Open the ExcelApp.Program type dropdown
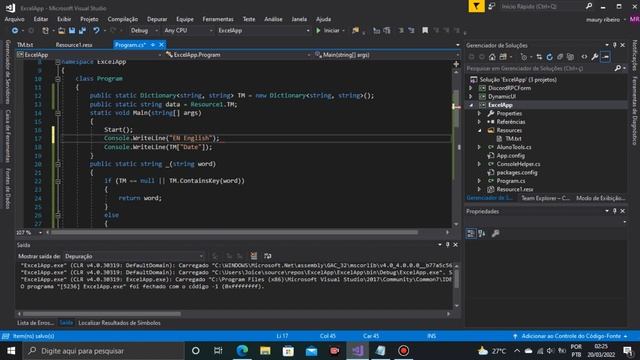The height and width of the screenshot is (360, 640). [237, 55]
